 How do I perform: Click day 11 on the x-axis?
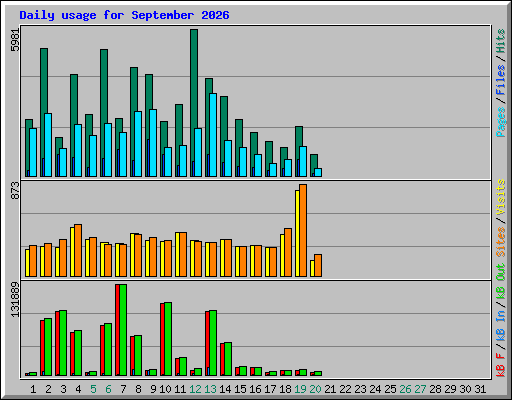coord(180,389)
